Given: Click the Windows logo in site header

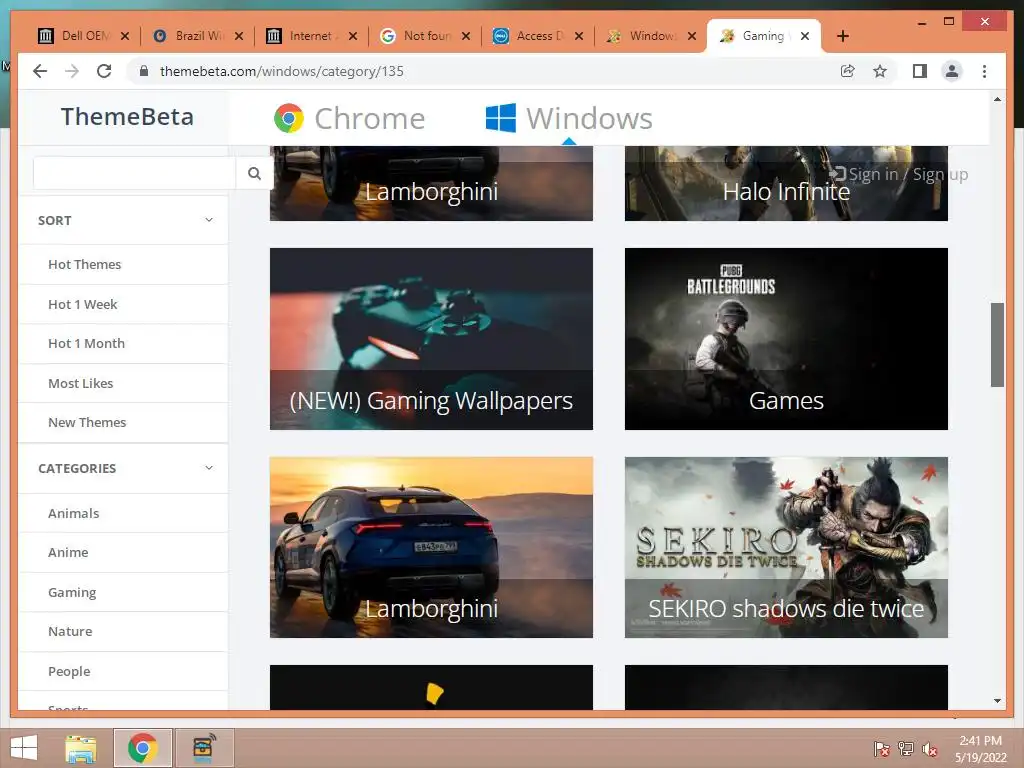Looking at the screenshot, I should [x=501, y=118].
